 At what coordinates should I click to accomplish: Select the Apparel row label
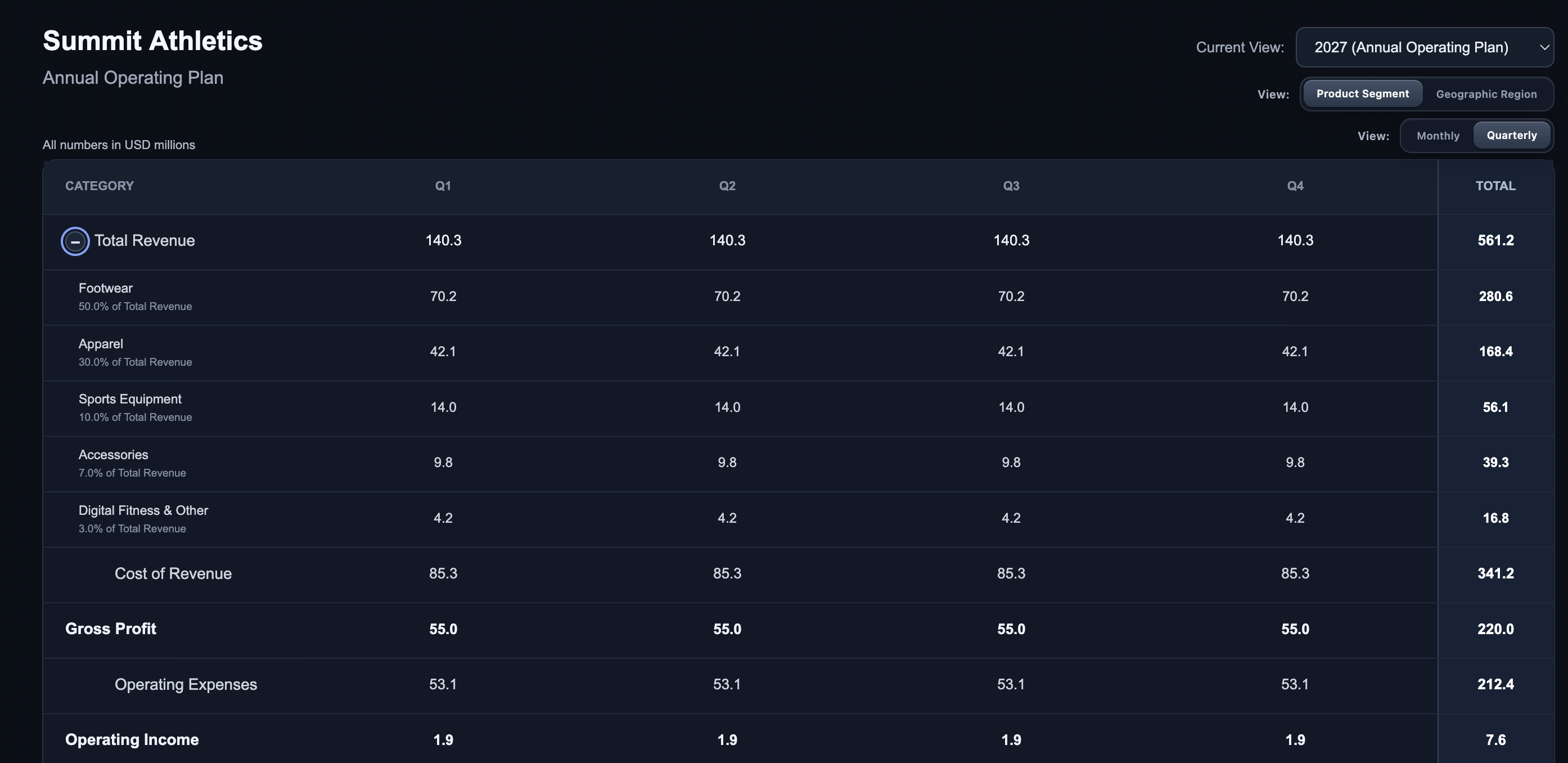tap(101, 344)
